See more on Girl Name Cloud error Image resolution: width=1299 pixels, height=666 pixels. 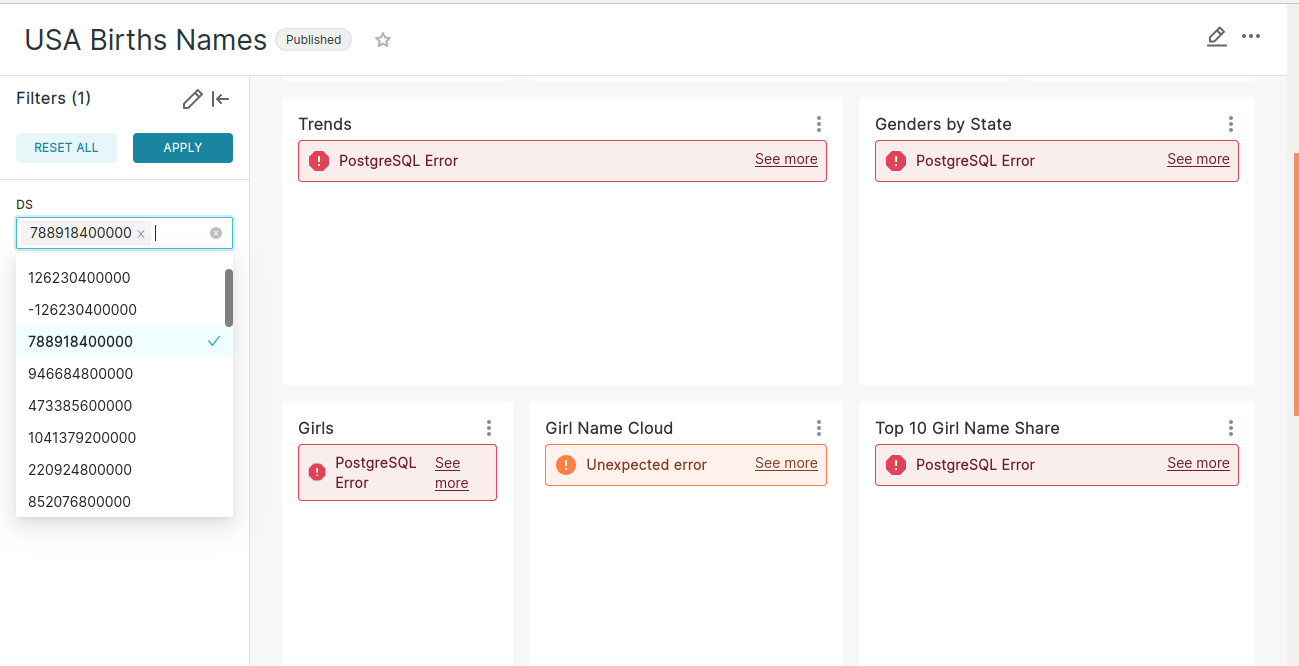[786, 464]
